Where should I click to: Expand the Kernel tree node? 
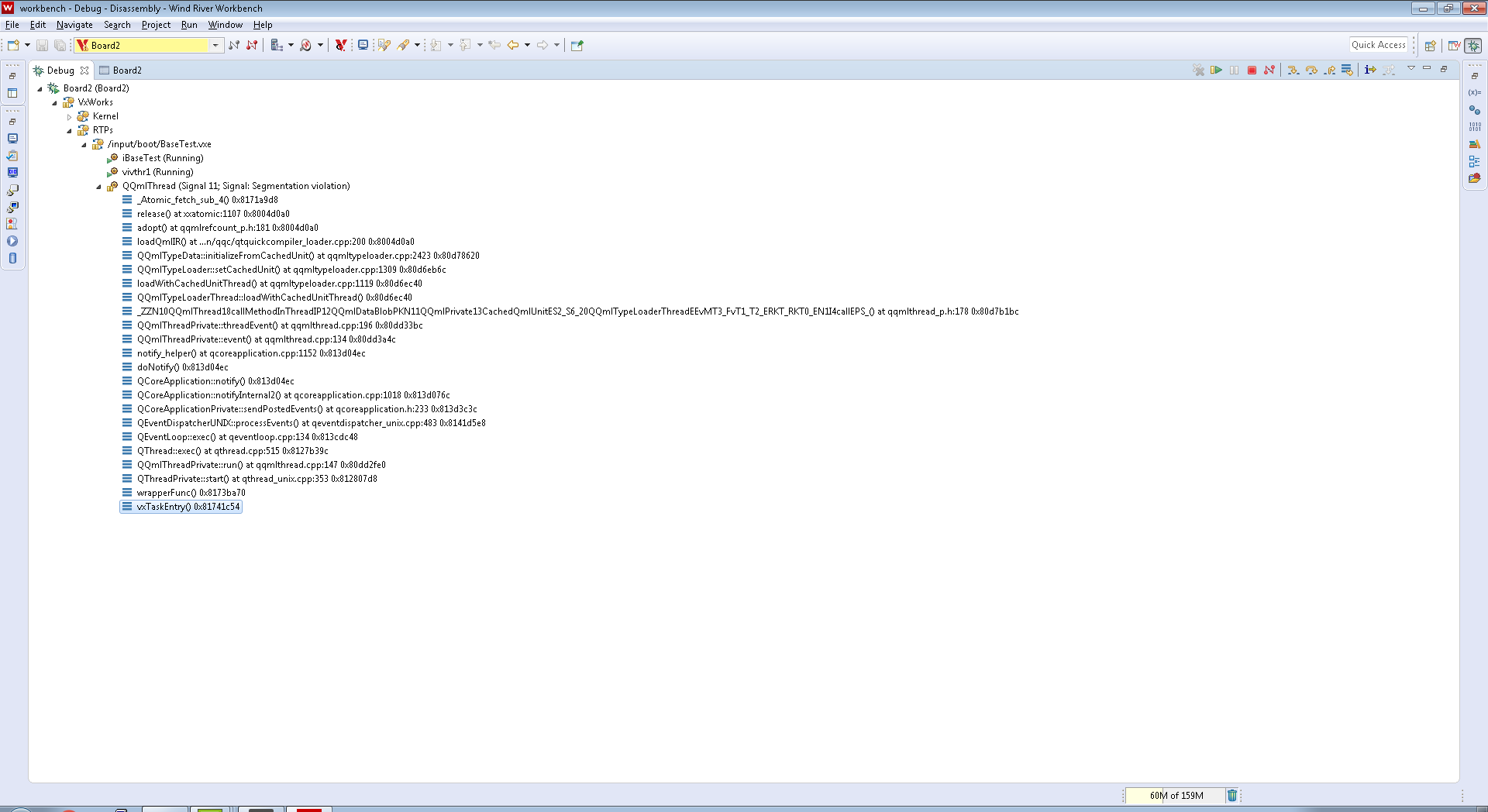pos(69,117)
